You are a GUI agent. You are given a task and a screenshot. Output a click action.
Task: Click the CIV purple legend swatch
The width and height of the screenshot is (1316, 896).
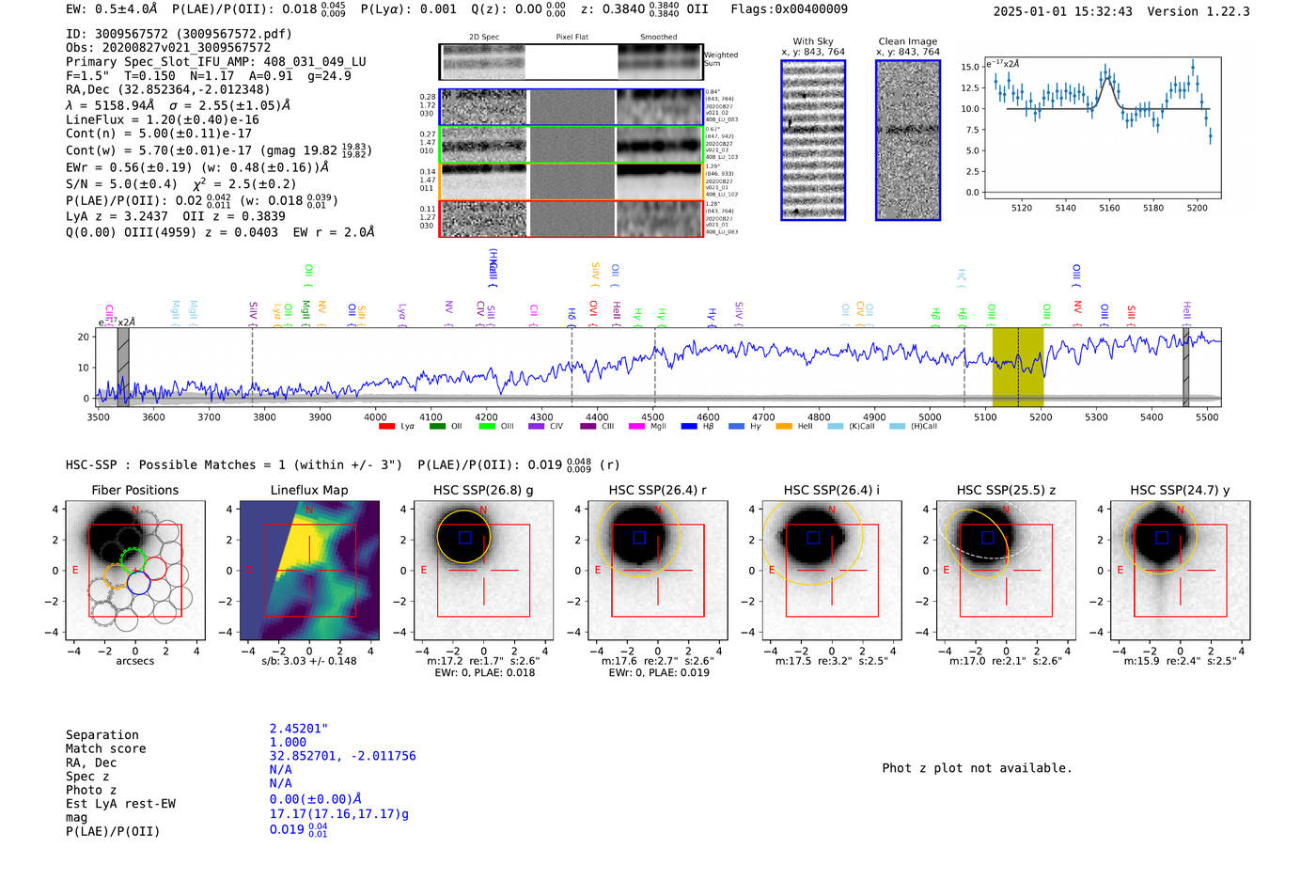[536, 427]
